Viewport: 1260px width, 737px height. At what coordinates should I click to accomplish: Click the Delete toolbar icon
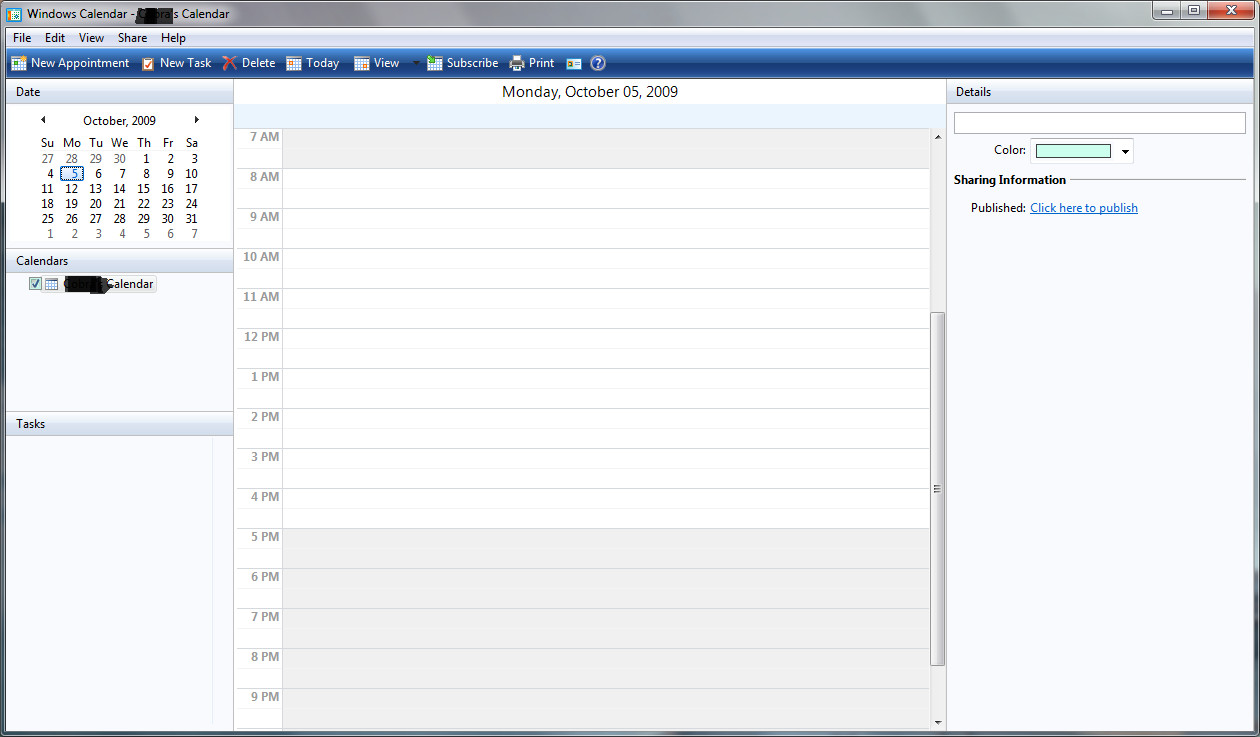click(249, 62)
